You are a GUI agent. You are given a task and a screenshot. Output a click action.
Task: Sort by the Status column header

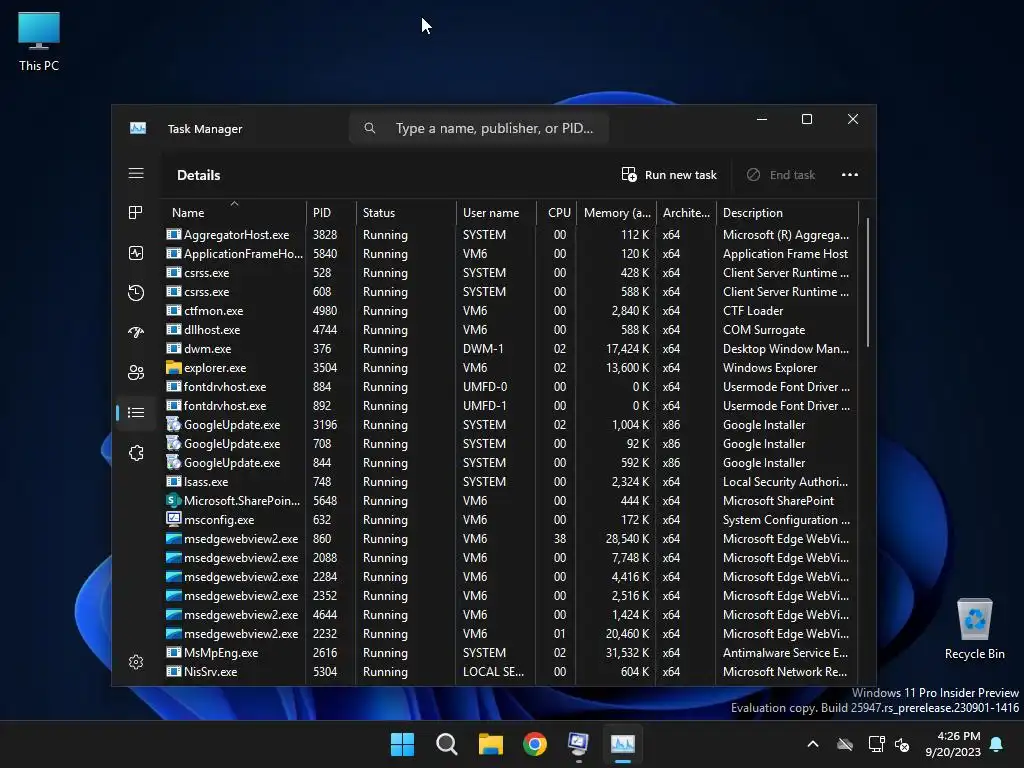tap(406, 212)
